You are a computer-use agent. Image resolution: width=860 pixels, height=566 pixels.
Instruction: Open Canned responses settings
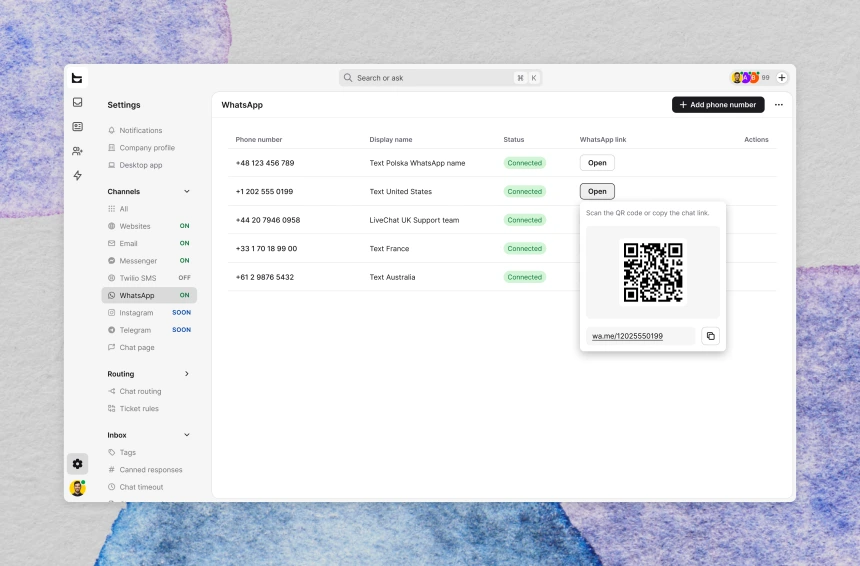(145, 469)
